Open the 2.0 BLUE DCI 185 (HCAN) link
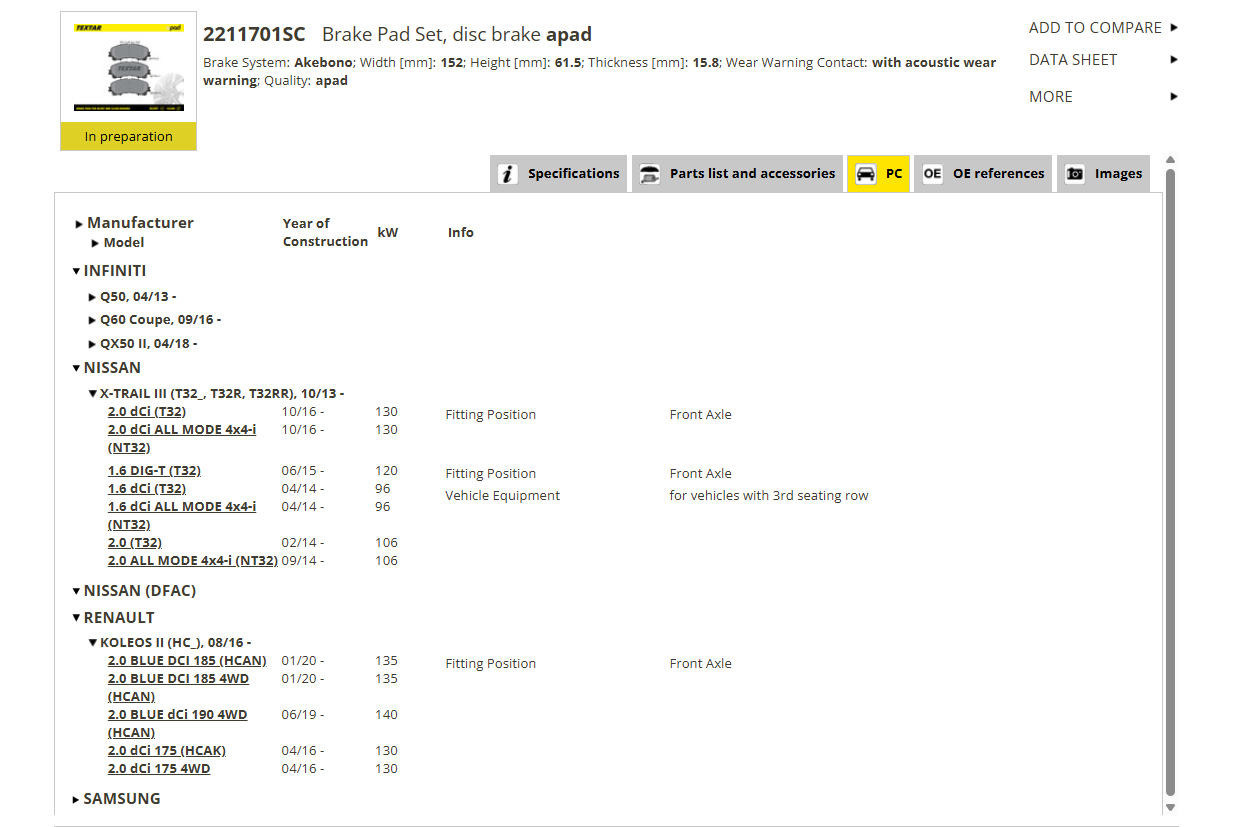 [x=188, y=661]
